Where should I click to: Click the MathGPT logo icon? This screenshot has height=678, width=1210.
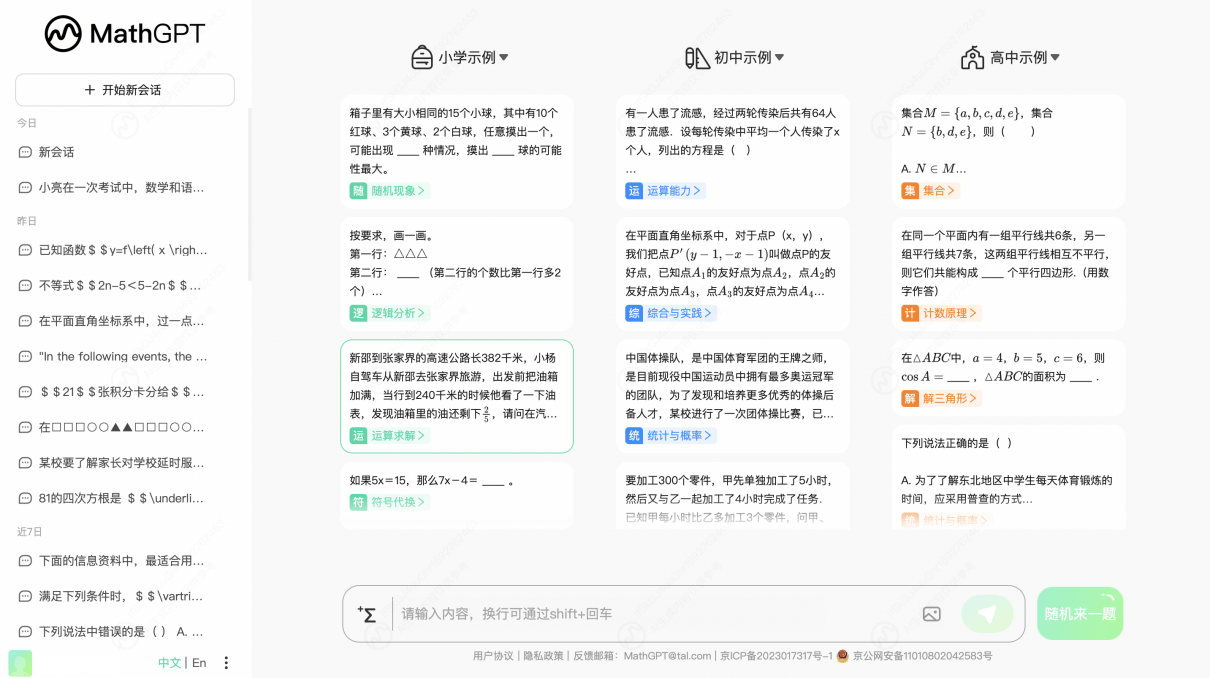pos(63,33)
